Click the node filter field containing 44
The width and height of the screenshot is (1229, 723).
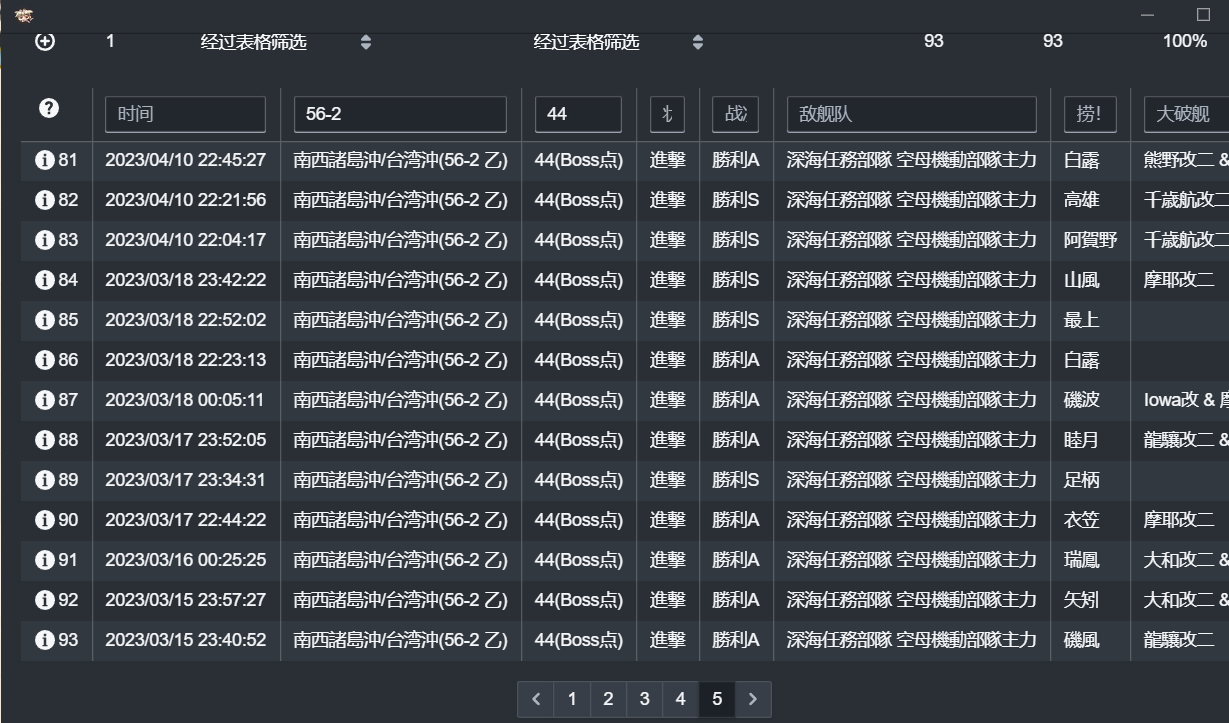coord(578,114)
